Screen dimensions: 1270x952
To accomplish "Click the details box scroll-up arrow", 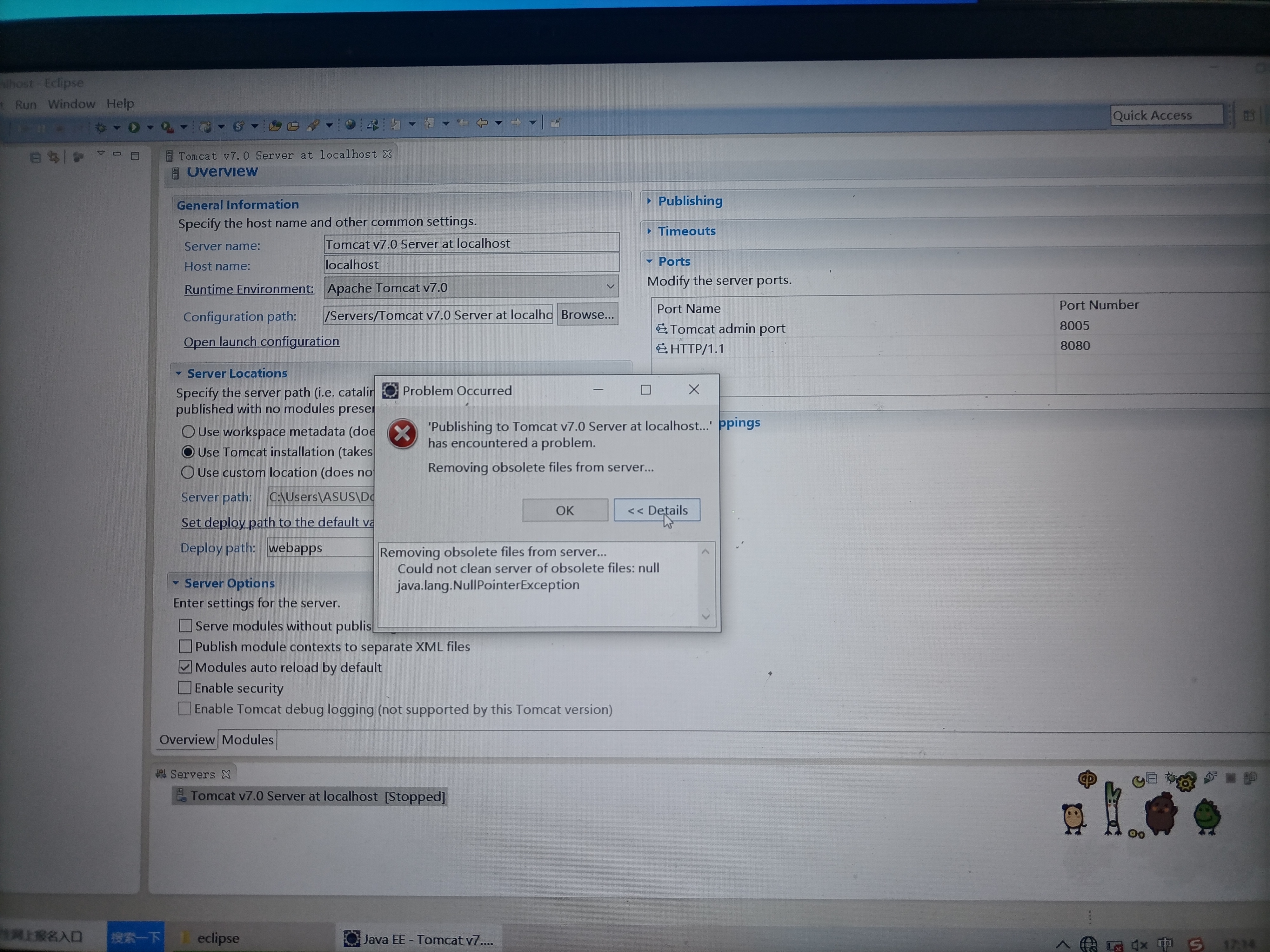I will pos(705,552).
